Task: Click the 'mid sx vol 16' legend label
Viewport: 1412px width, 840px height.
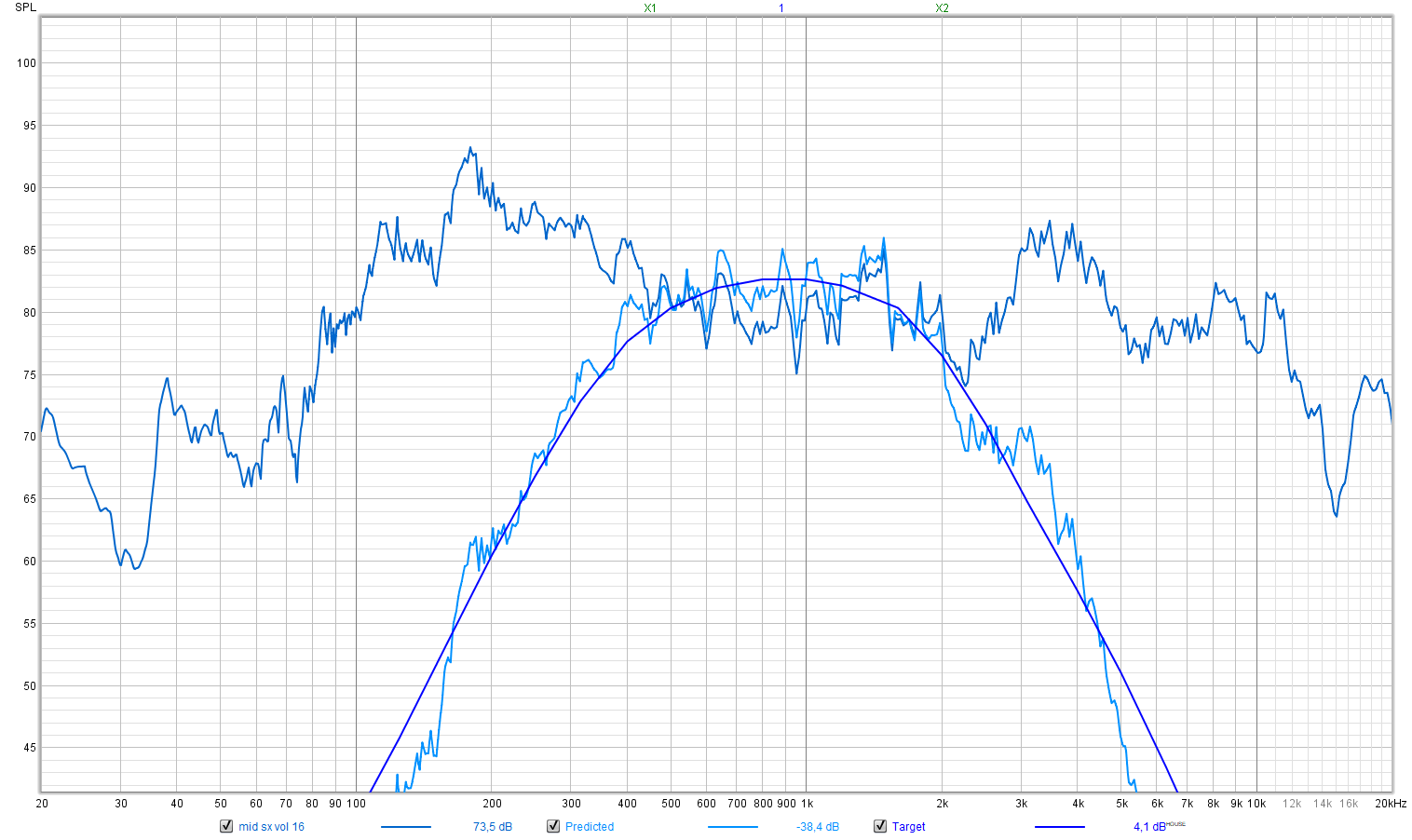Action: coord(271,827)
